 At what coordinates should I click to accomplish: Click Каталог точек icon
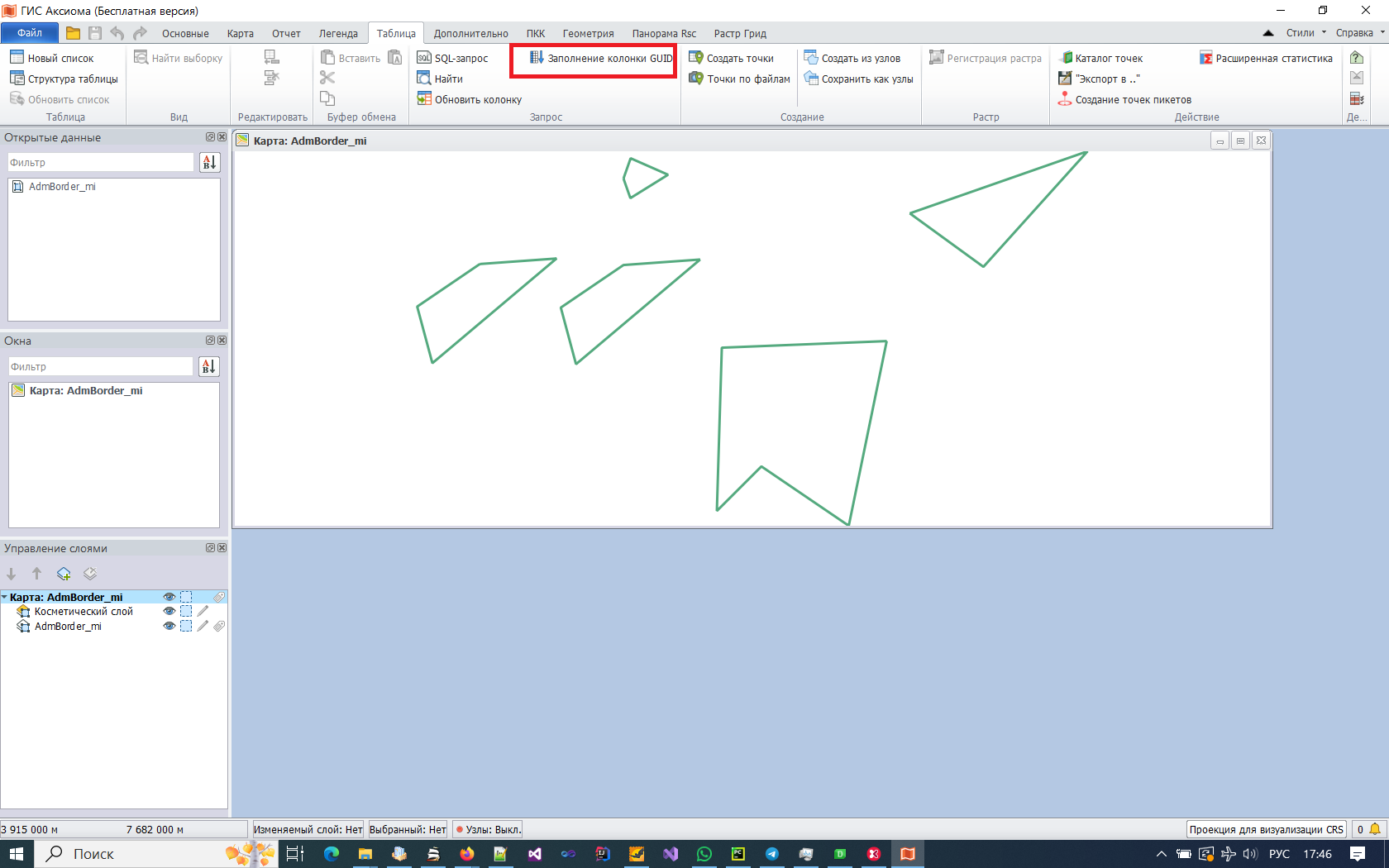pos(1066,58)
